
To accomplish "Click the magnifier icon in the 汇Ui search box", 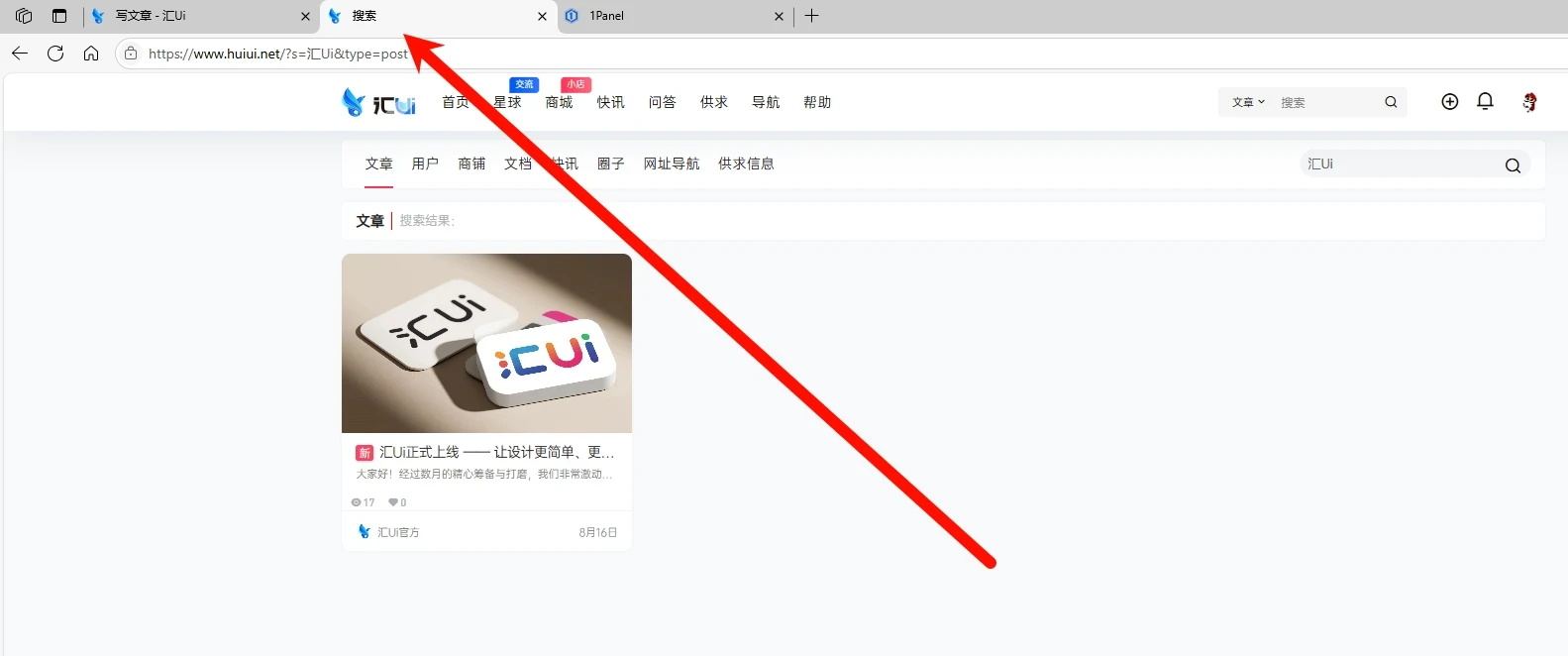I will [1513, 165].
